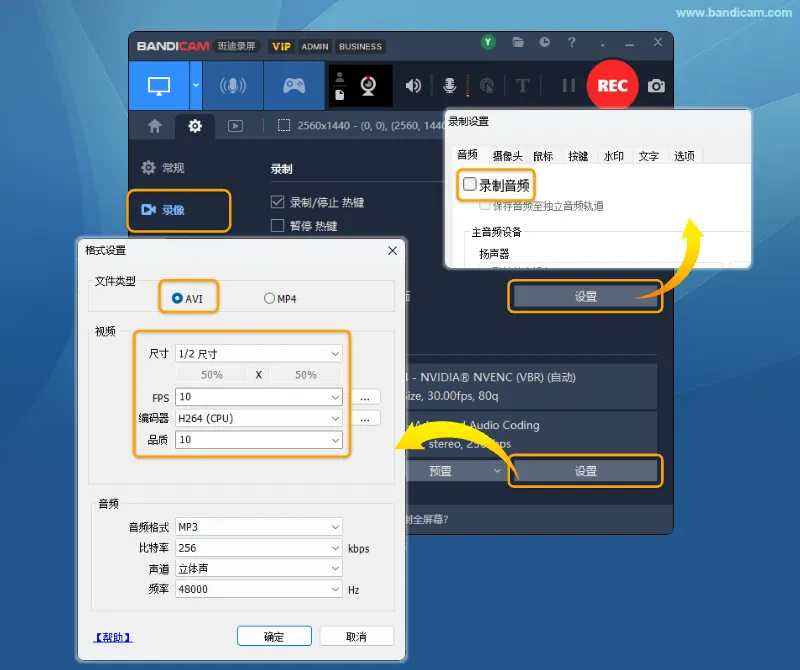Switch to 水印 tab in 录制设置
This screenshot has width=800, height=670.
[x=613, y=156]
